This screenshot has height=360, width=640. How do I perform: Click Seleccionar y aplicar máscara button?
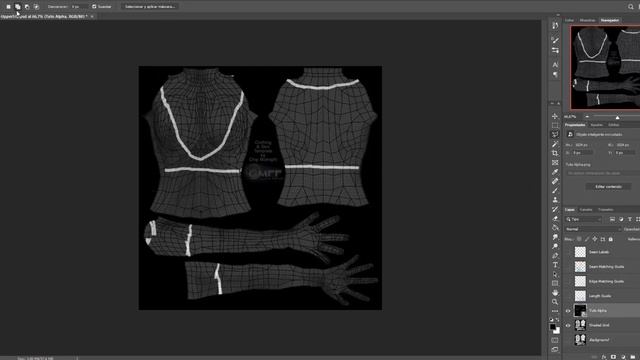150,7
